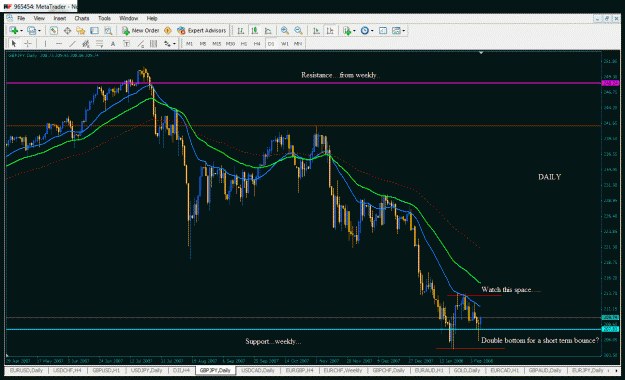Select the Trendline drawing tool
The height and width of the screenshot is (380, 625).
pos(73,43)
